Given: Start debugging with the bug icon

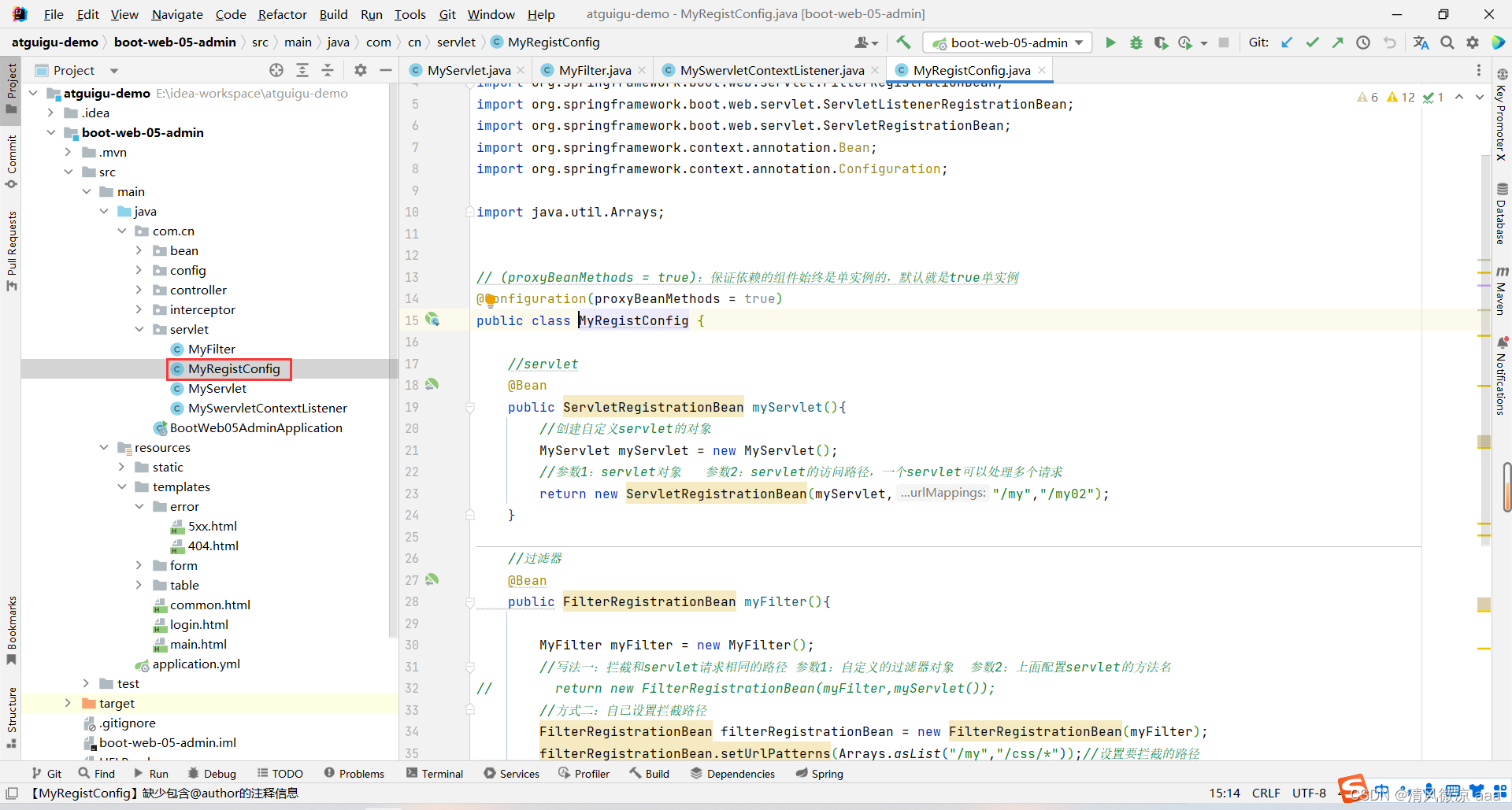Looking at the screenshot, I should coord(1136,43).
